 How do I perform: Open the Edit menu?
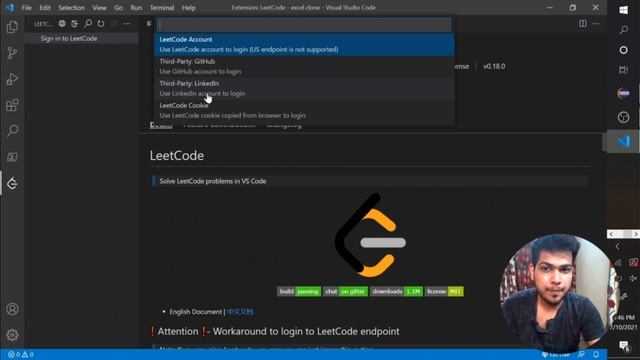coord(45,8)
